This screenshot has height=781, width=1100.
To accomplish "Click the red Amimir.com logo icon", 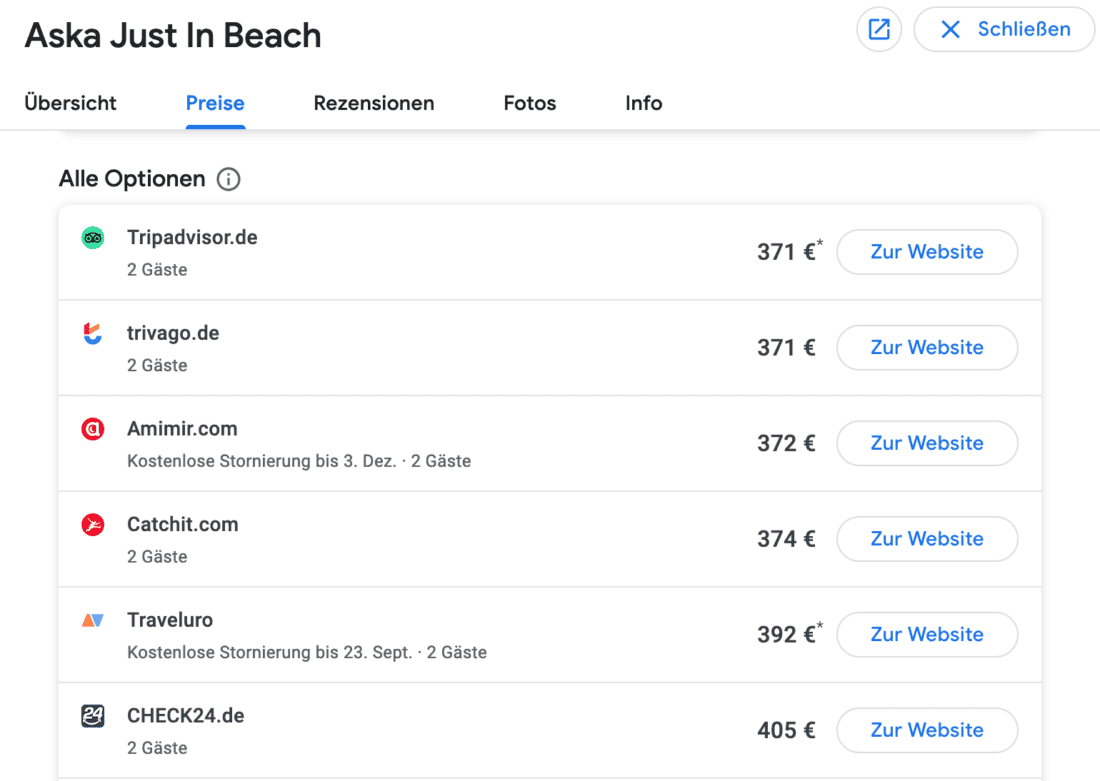I will pyautogui.click(x=93, y=429).
